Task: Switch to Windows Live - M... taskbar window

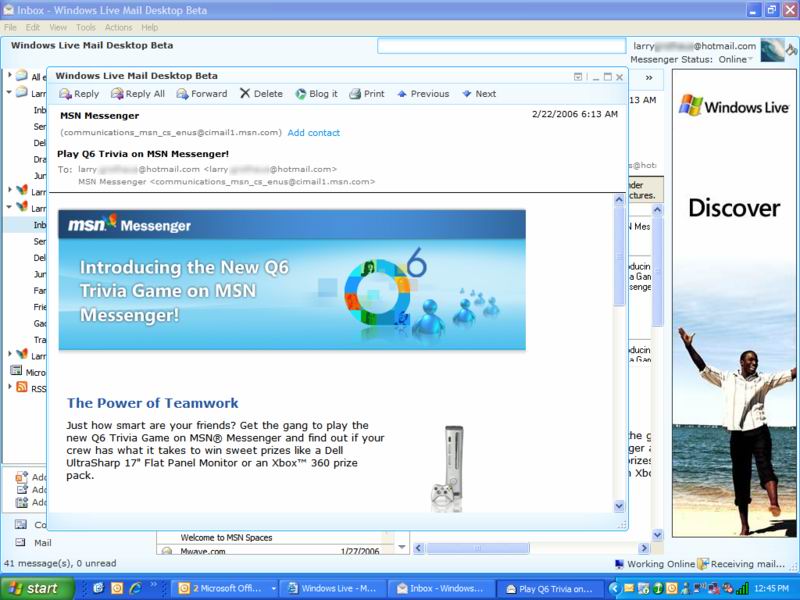Action: coord(333,588)
